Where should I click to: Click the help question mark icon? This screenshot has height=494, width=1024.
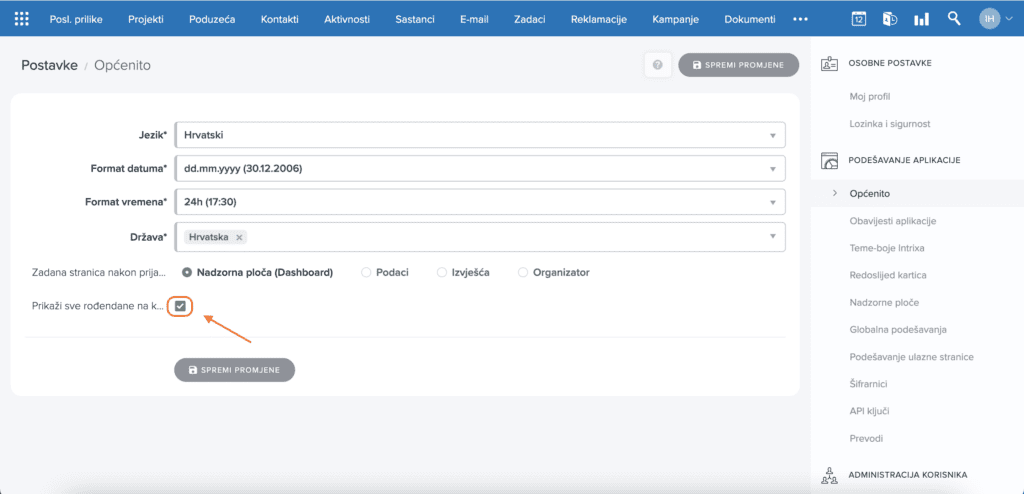pyautogui.click(x=657, y=65)
